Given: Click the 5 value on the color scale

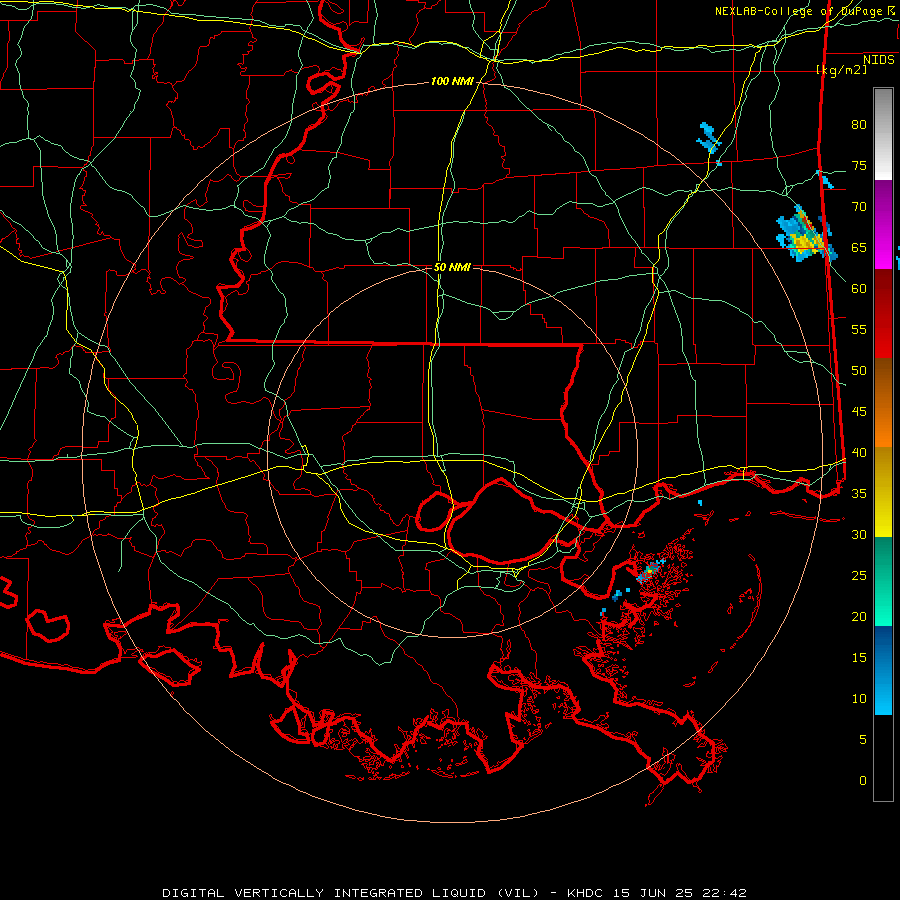Looking at the screenshot, I should tap(863, 739).
